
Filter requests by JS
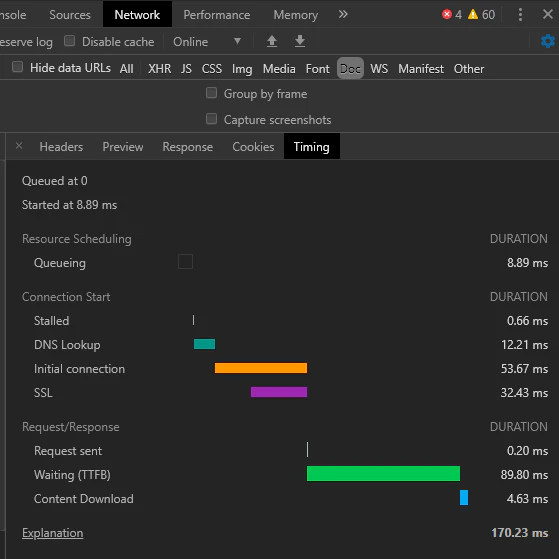186,68
